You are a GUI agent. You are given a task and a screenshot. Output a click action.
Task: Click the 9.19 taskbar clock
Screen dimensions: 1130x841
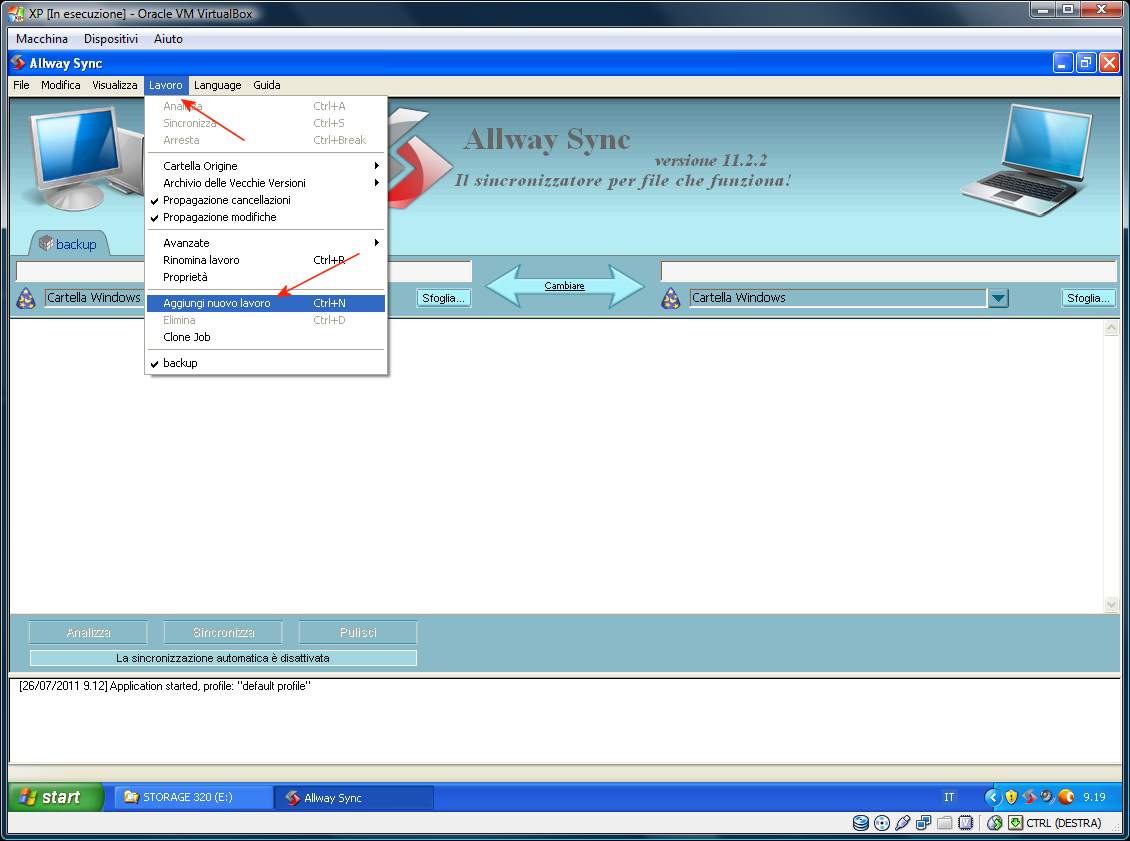(x=1094, y=797)
